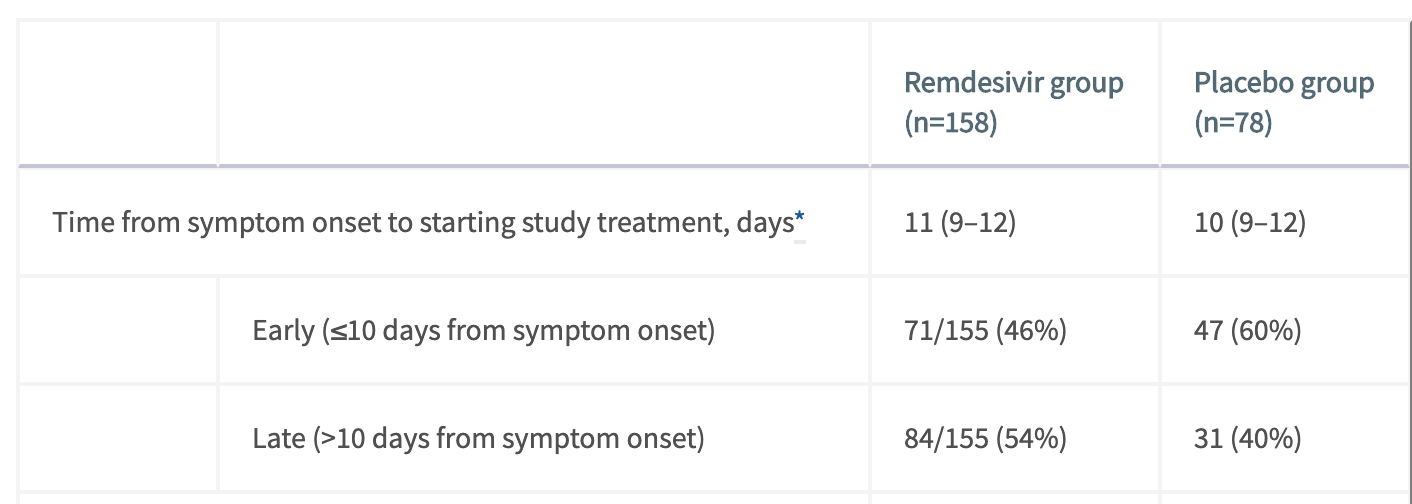Click the Placebo group column header text

1284,82
